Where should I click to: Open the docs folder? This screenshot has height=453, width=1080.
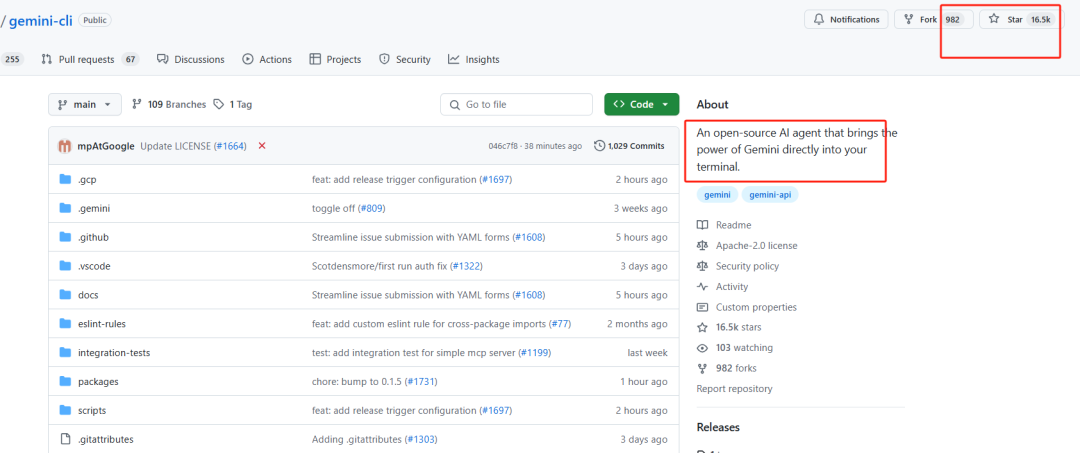[88, 295]
